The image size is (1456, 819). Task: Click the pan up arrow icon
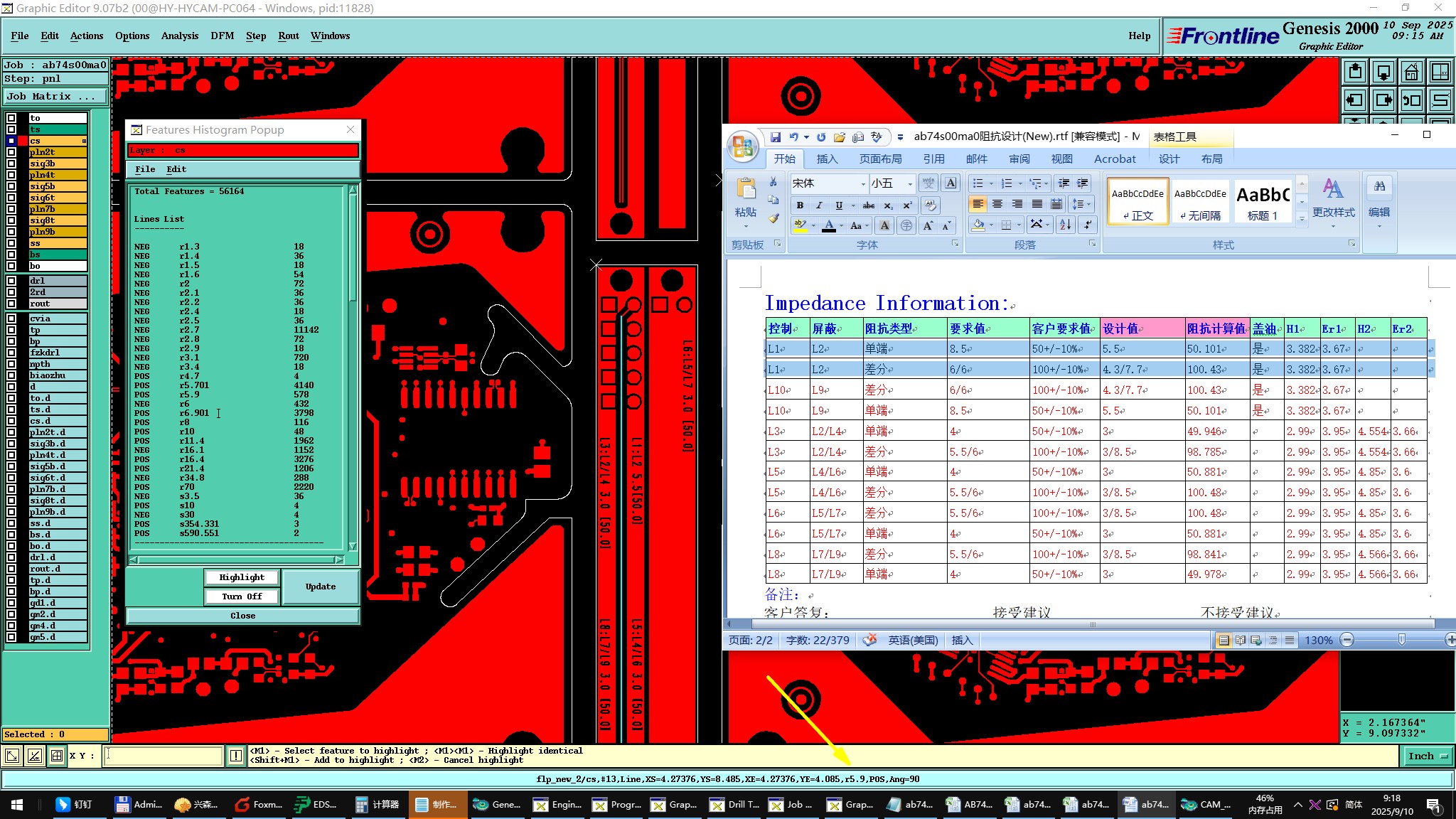1355,72
